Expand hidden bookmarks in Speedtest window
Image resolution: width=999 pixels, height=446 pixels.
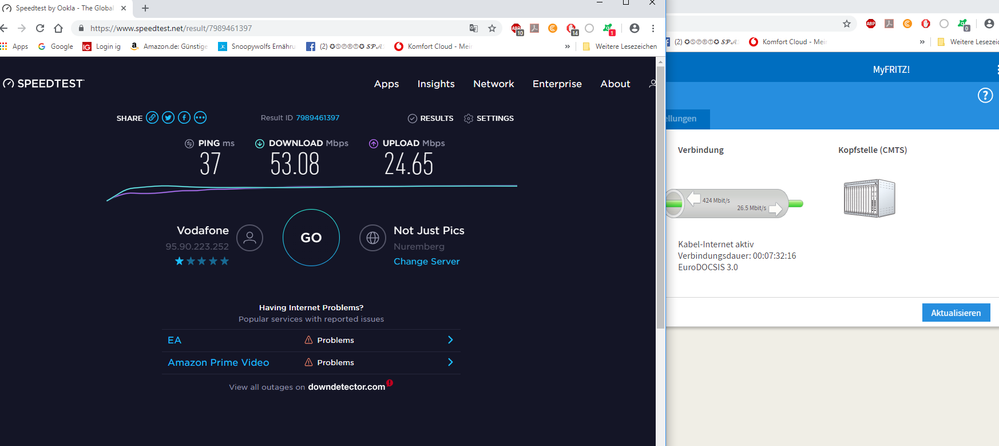pos(568,46)
